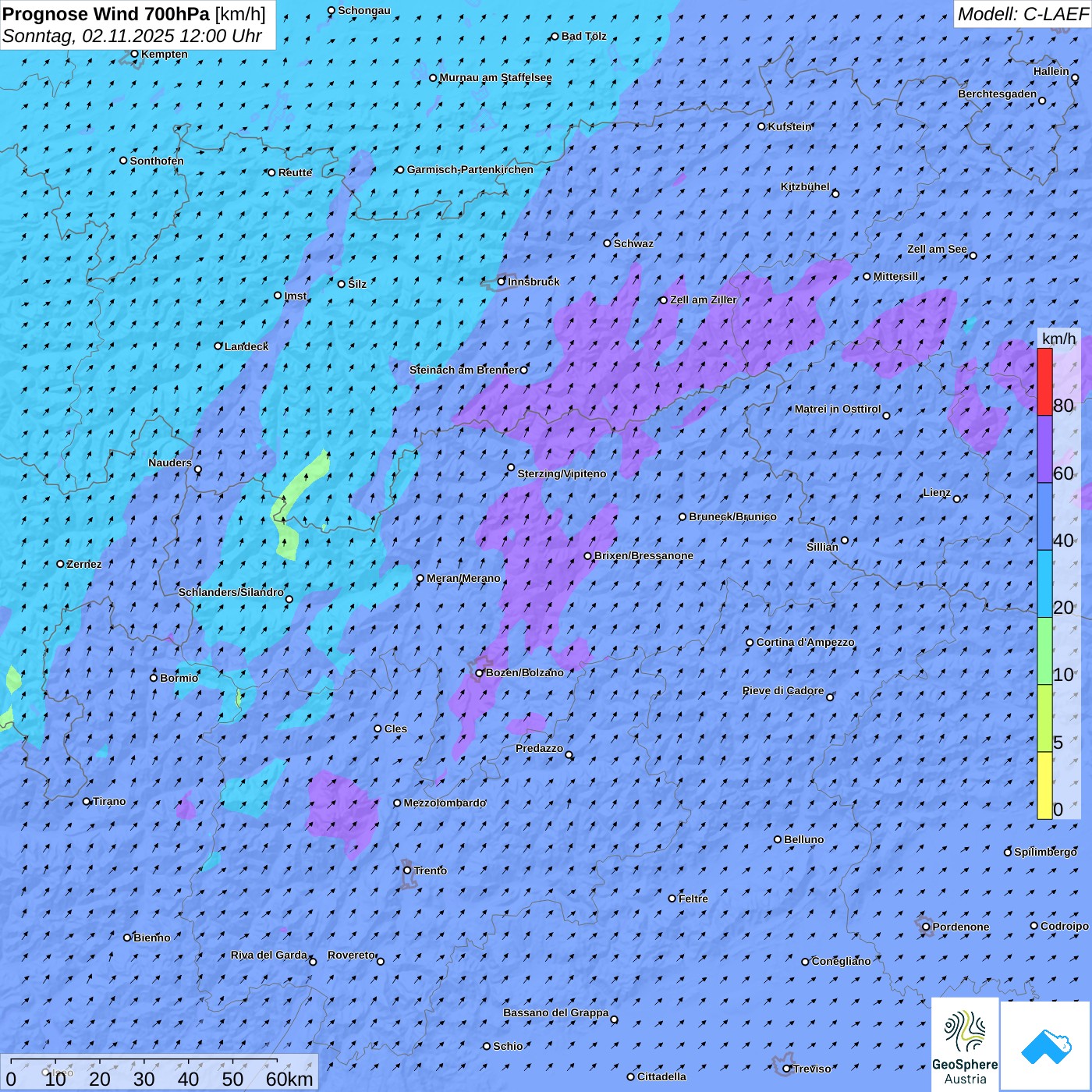Click the 'Riva del Garda' label

(269, 955)
